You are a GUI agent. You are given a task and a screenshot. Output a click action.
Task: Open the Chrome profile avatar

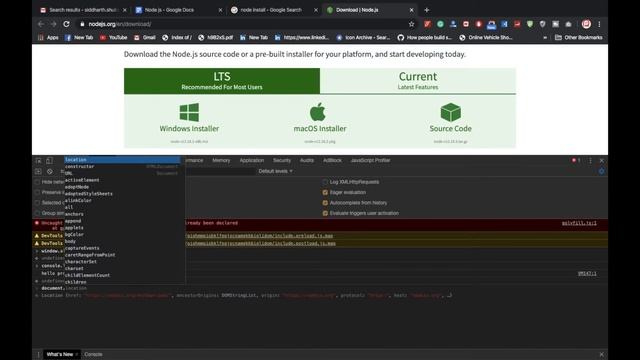click(x=586, y=24)
